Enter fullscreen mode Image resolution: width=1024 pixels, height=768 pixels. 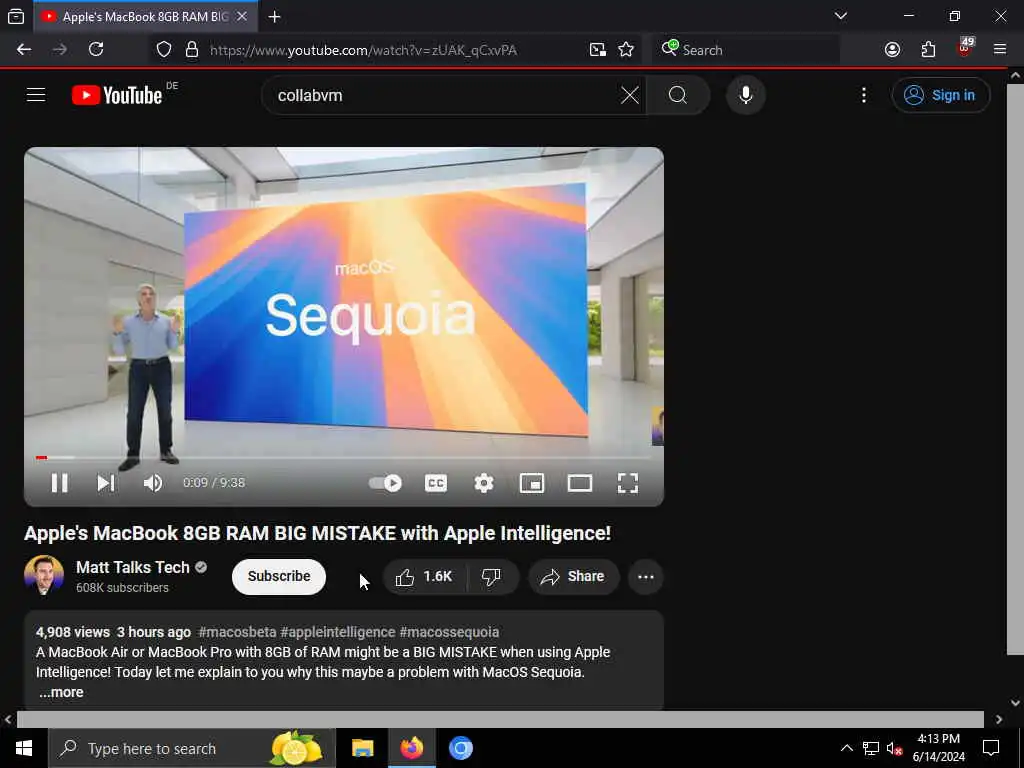click(x=628, y=483)
